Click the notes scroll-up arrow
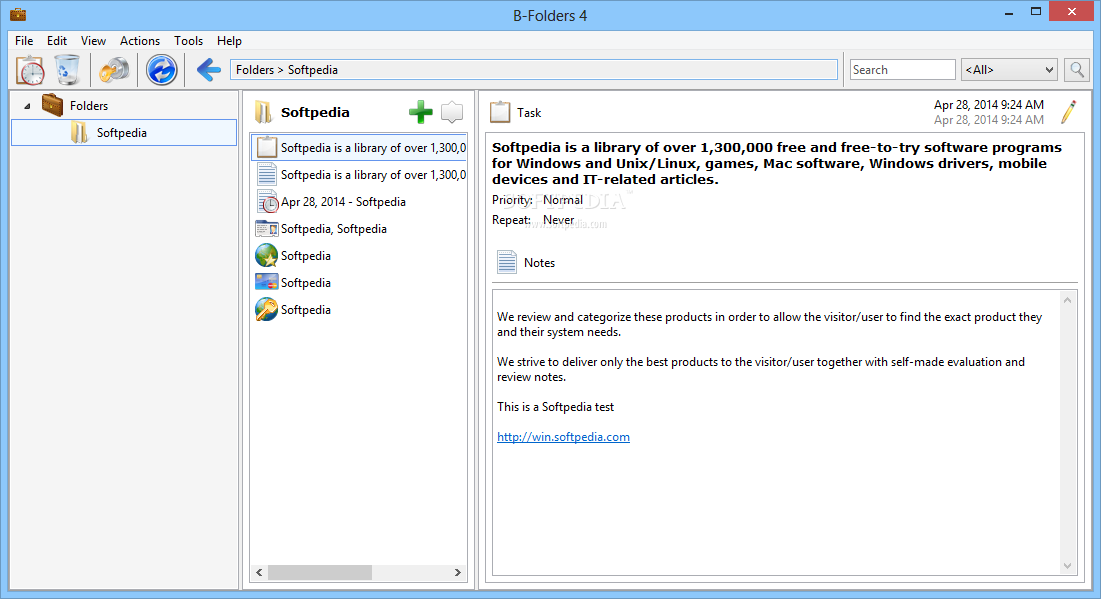1101x599 pixels. coord(1067,300)
